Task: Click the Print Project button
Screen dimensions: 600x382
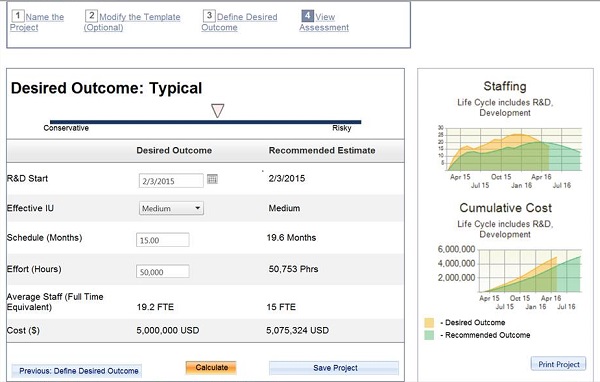Action: click(x=559, y=364)
